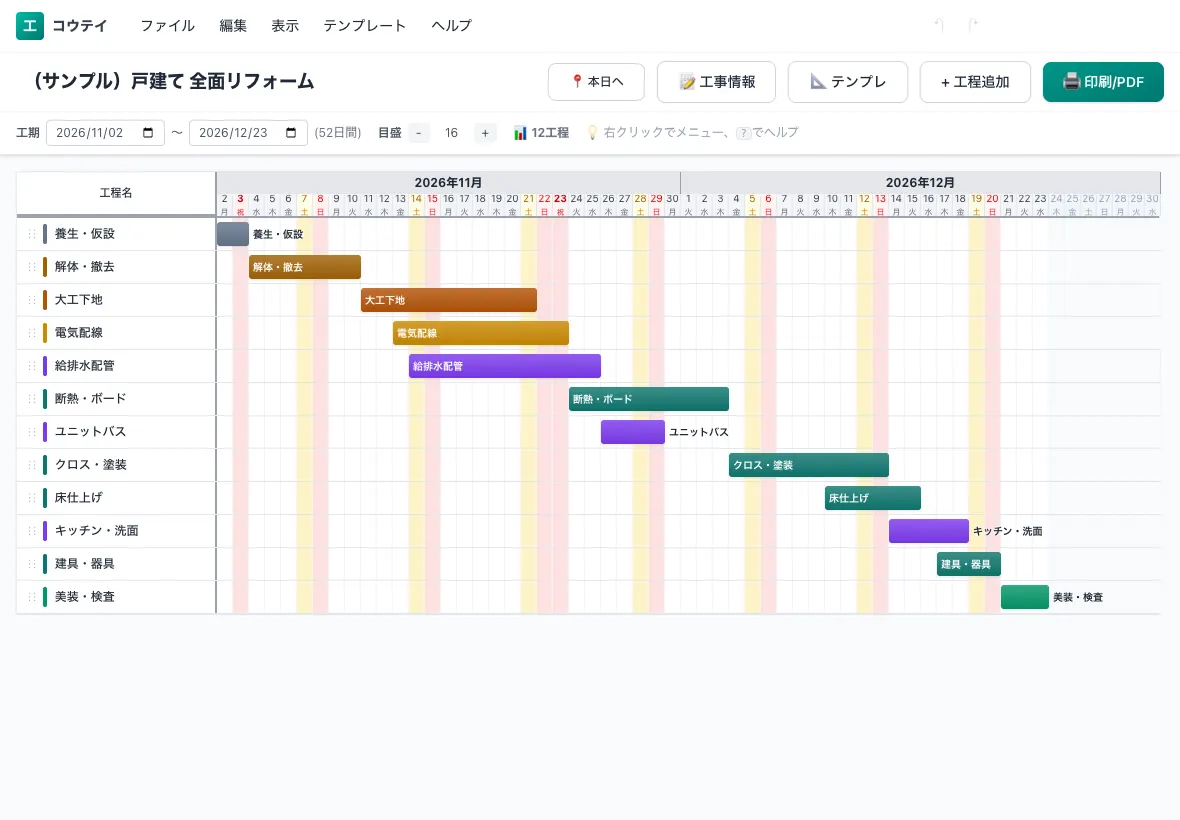Click the bar chart icon beside 12工程
1180x820 pixels.
(520, 133)
